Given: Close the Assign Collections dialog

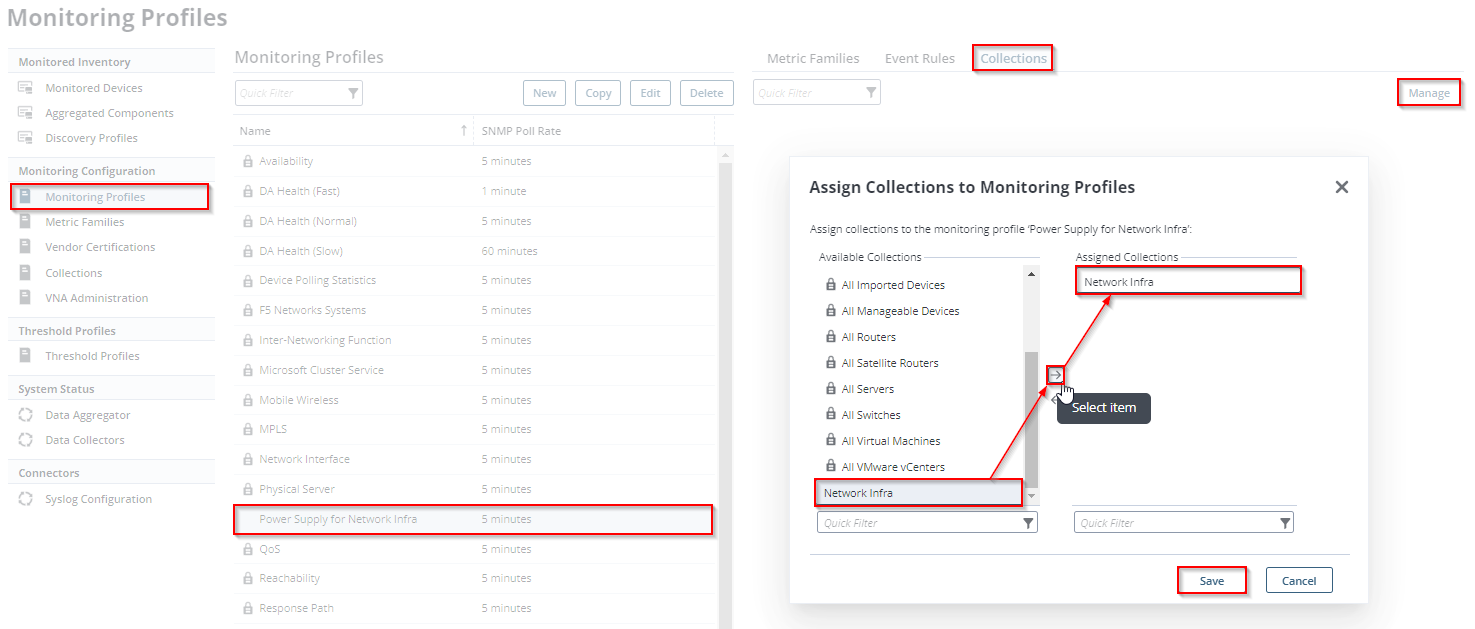Looking at the screenshot, I should (1341, 187).
